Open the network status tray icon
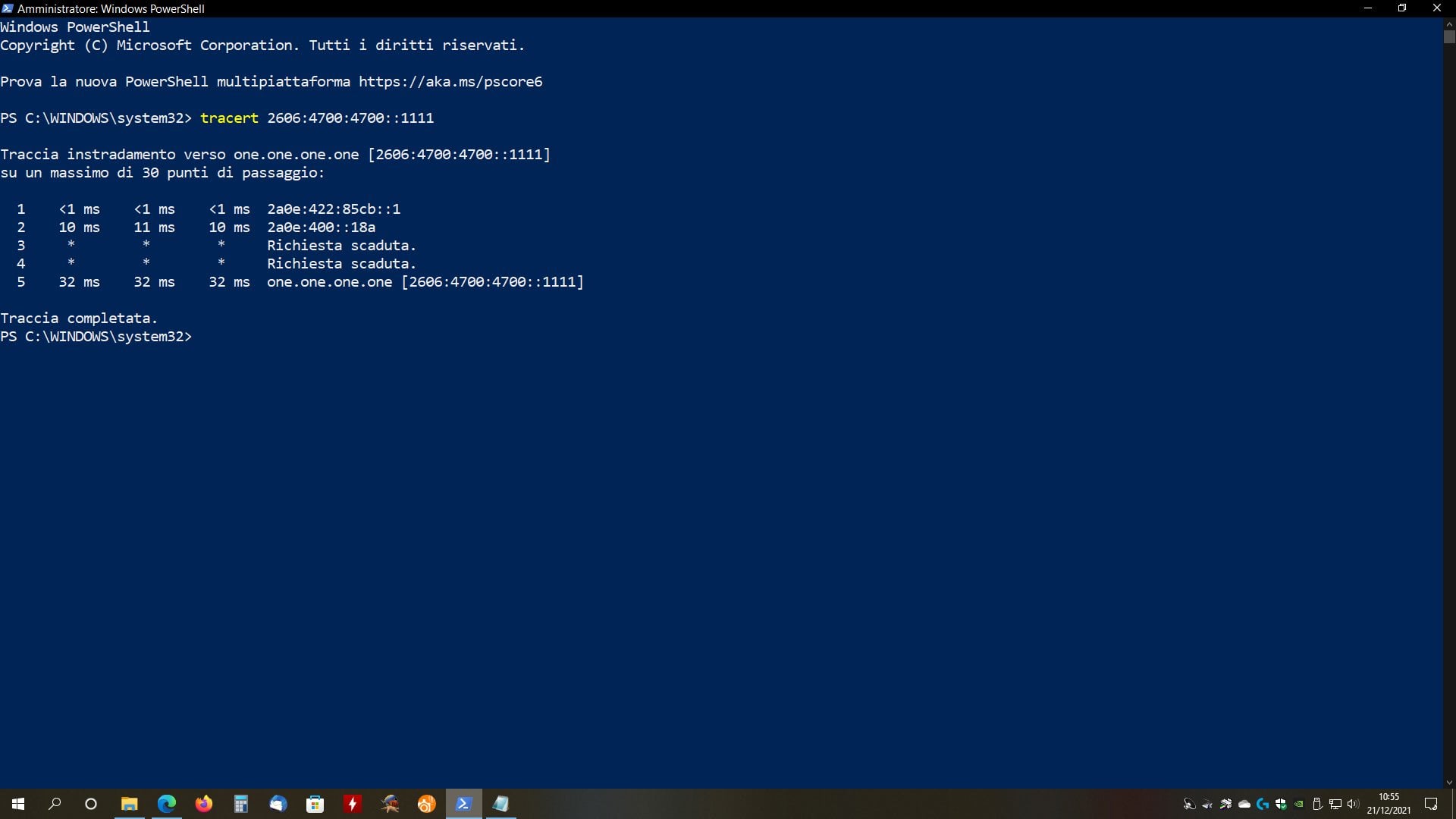Screen dimensions: 1456x819 [x=1335, y=804]
